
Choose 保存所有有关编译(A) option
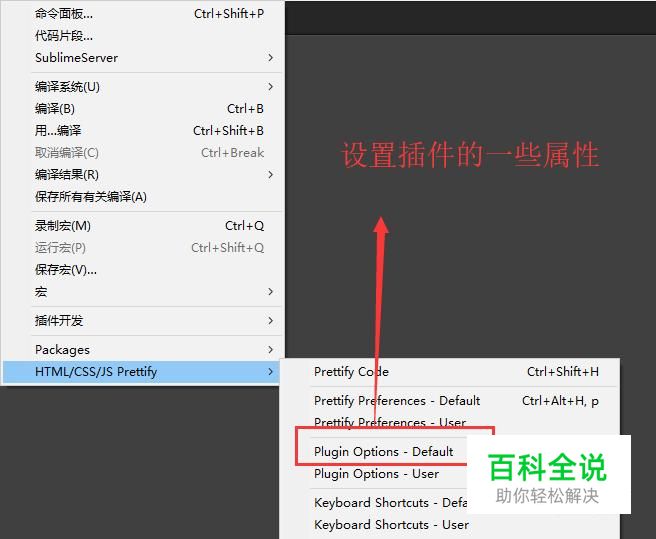(x=142, y=196)
